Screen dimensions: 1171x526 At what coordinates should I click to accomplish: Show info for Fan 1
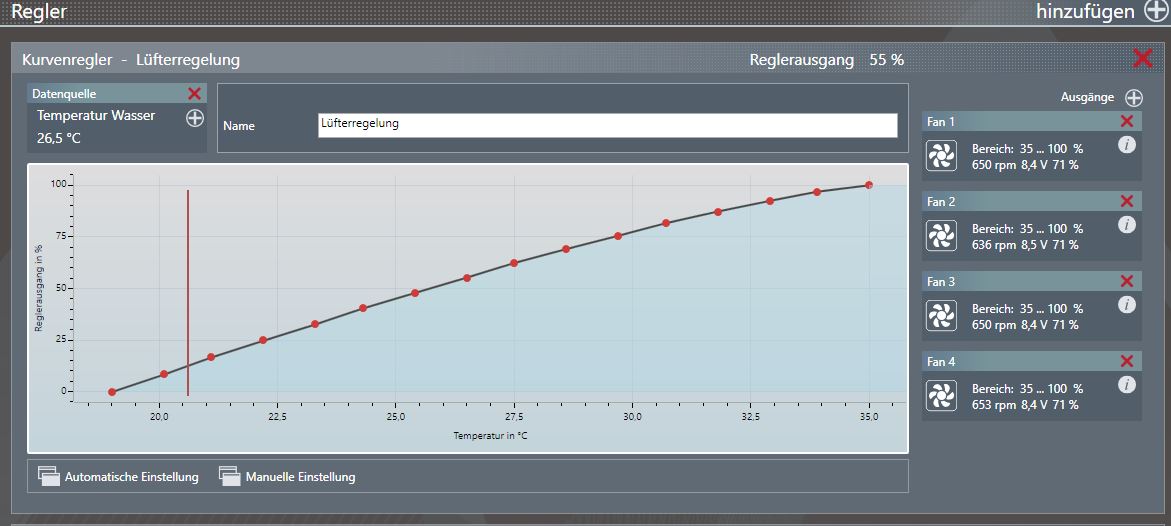[1127, 145]
